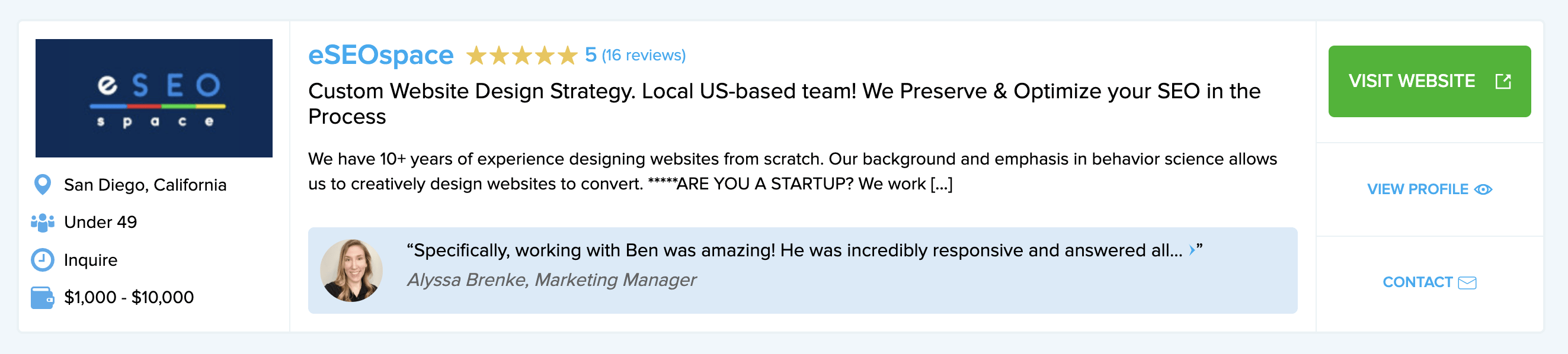The height and width of the screenshot is (354, 1568).
Task: Click the envelope icon beside Contact
Action: [1467, 283]
